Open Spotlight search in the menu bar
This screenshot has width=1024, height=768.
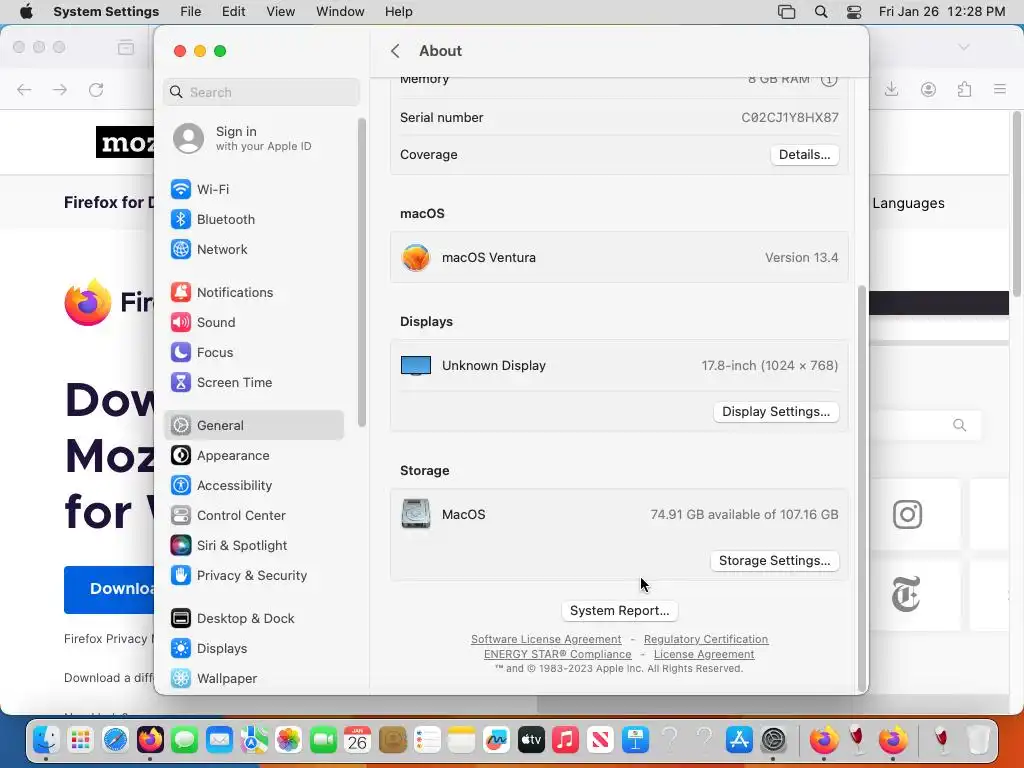(x=821, y=12)
